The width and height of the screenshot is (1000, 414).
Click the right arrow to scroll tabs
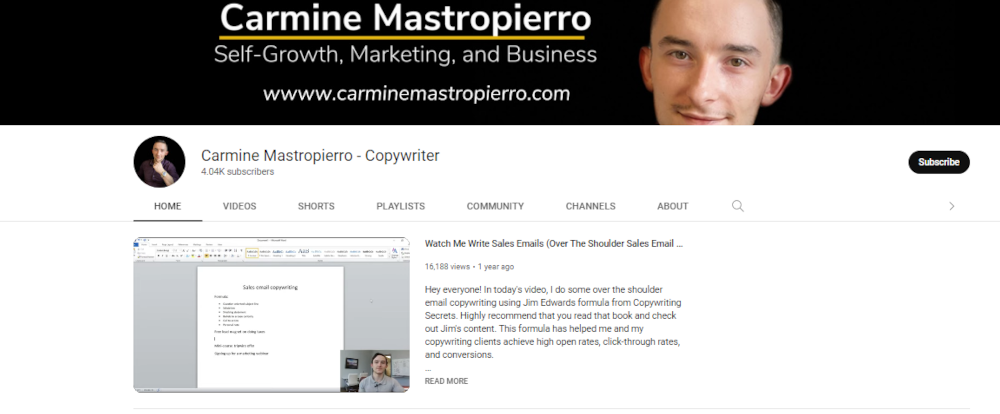pos(952,206)
